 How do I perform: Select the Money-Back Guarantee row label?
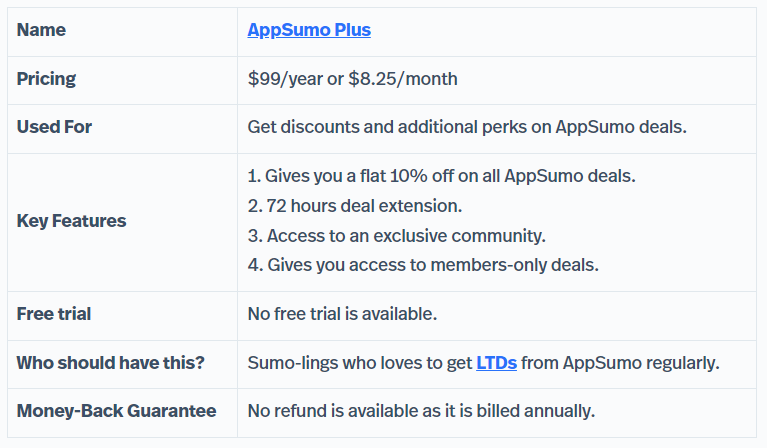(x=116, y=411)
